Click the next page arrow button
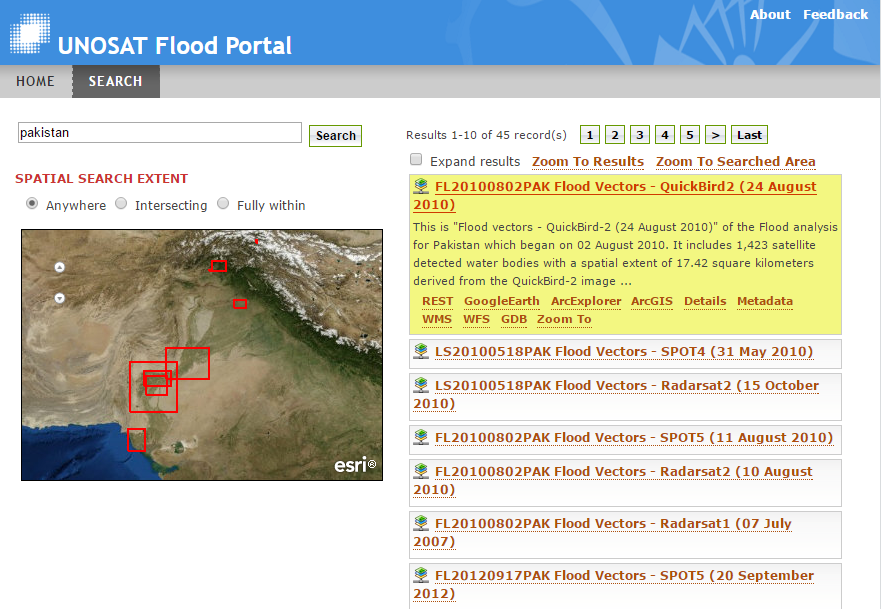The height and width of the screenshot is (609, 881). point(715,135)
